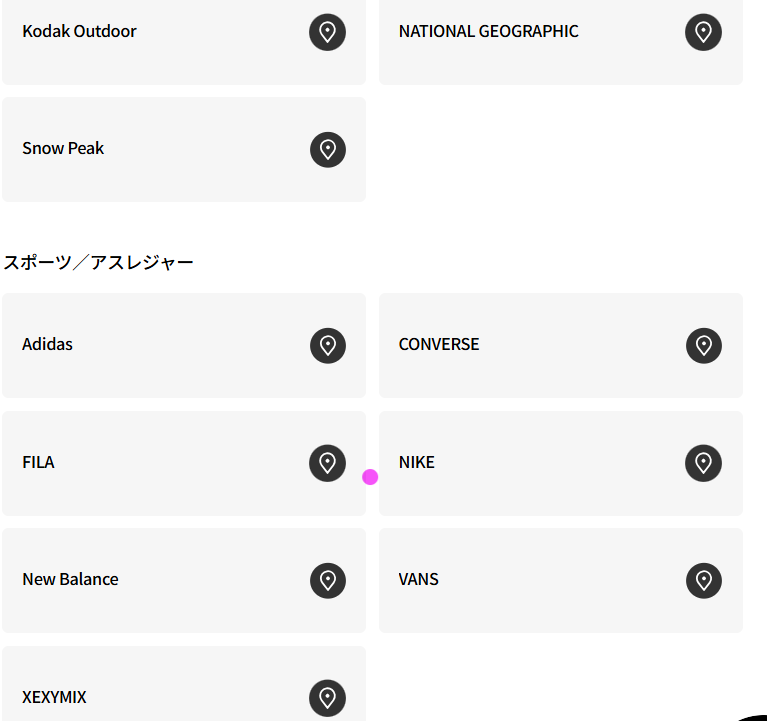Click the NIKE location pin icon
The image size is (767, 721).
[703, 463]
